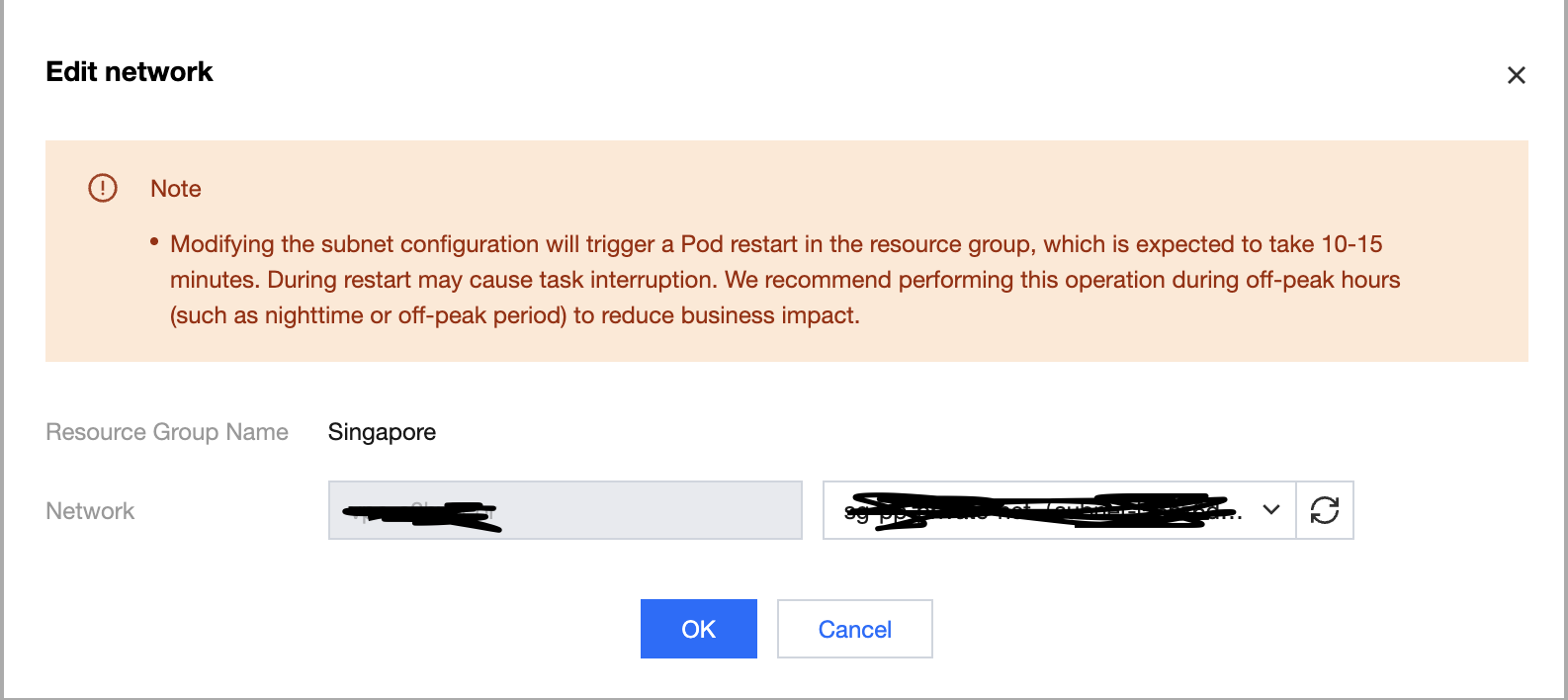Click the Network field label
Screen dimensions: 1568x700
tap(90, 511)
